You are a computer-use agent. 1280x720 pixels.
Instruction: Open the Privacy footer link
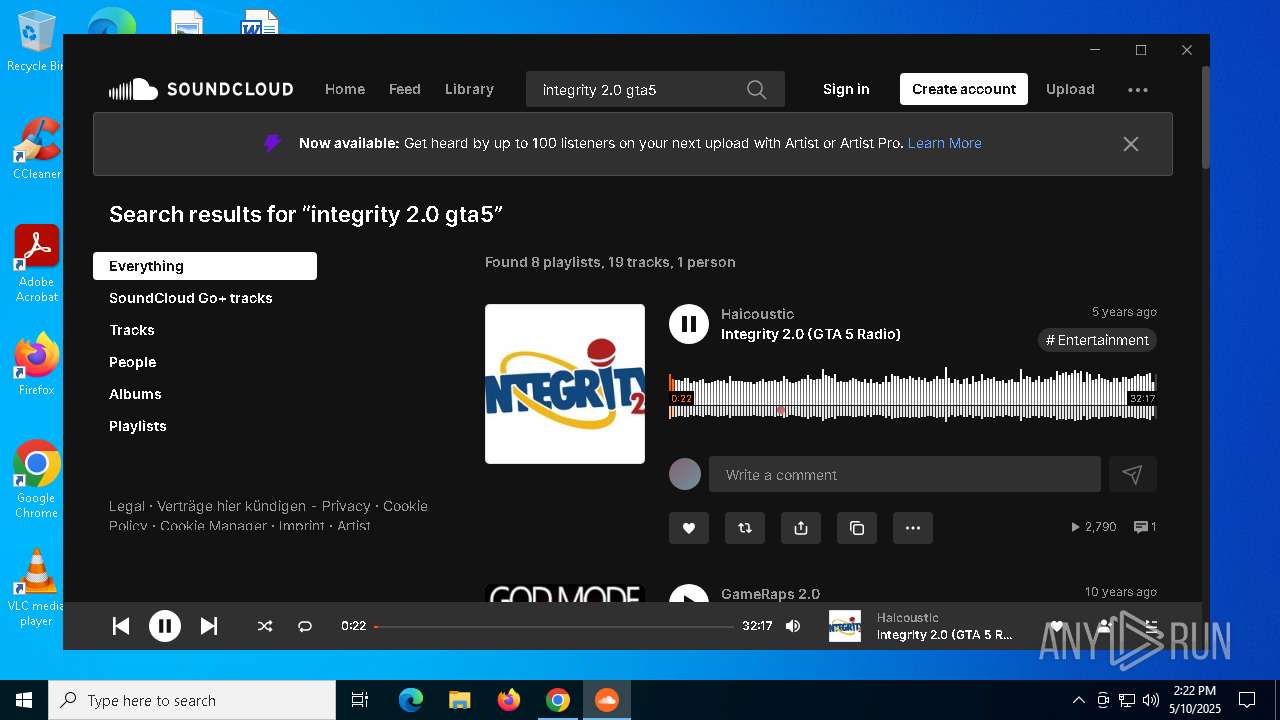346,506
